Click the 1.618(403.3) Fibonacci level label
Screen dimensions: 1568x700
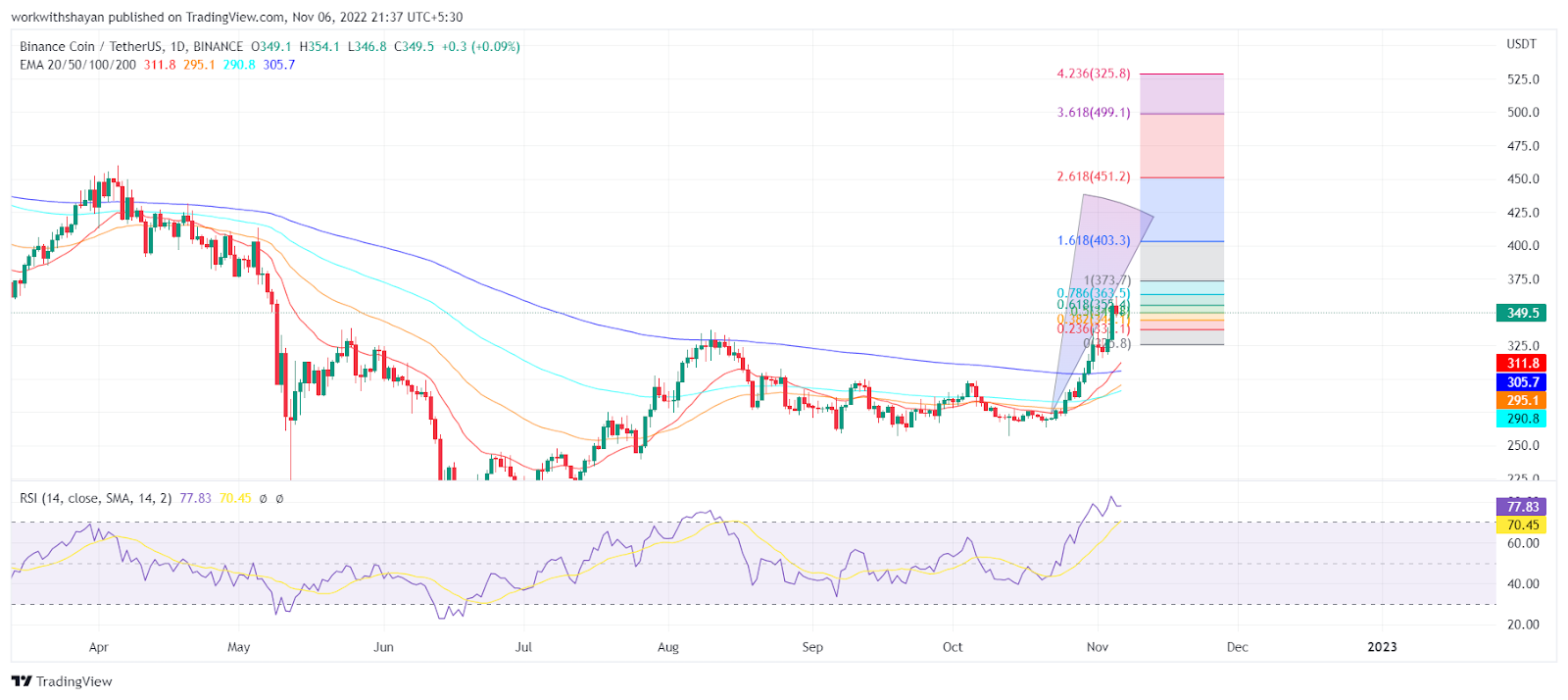point(1093,240)
